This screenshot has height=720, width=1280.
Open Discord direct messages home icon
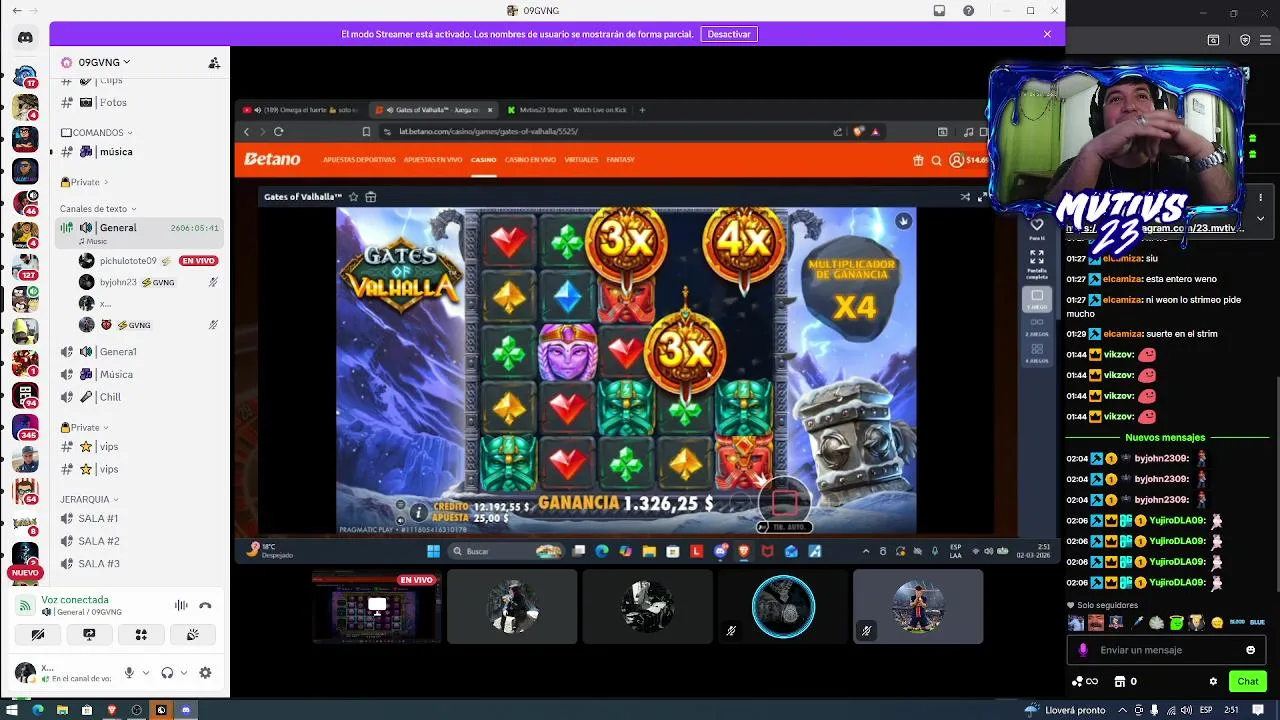(x=25, y=37)
